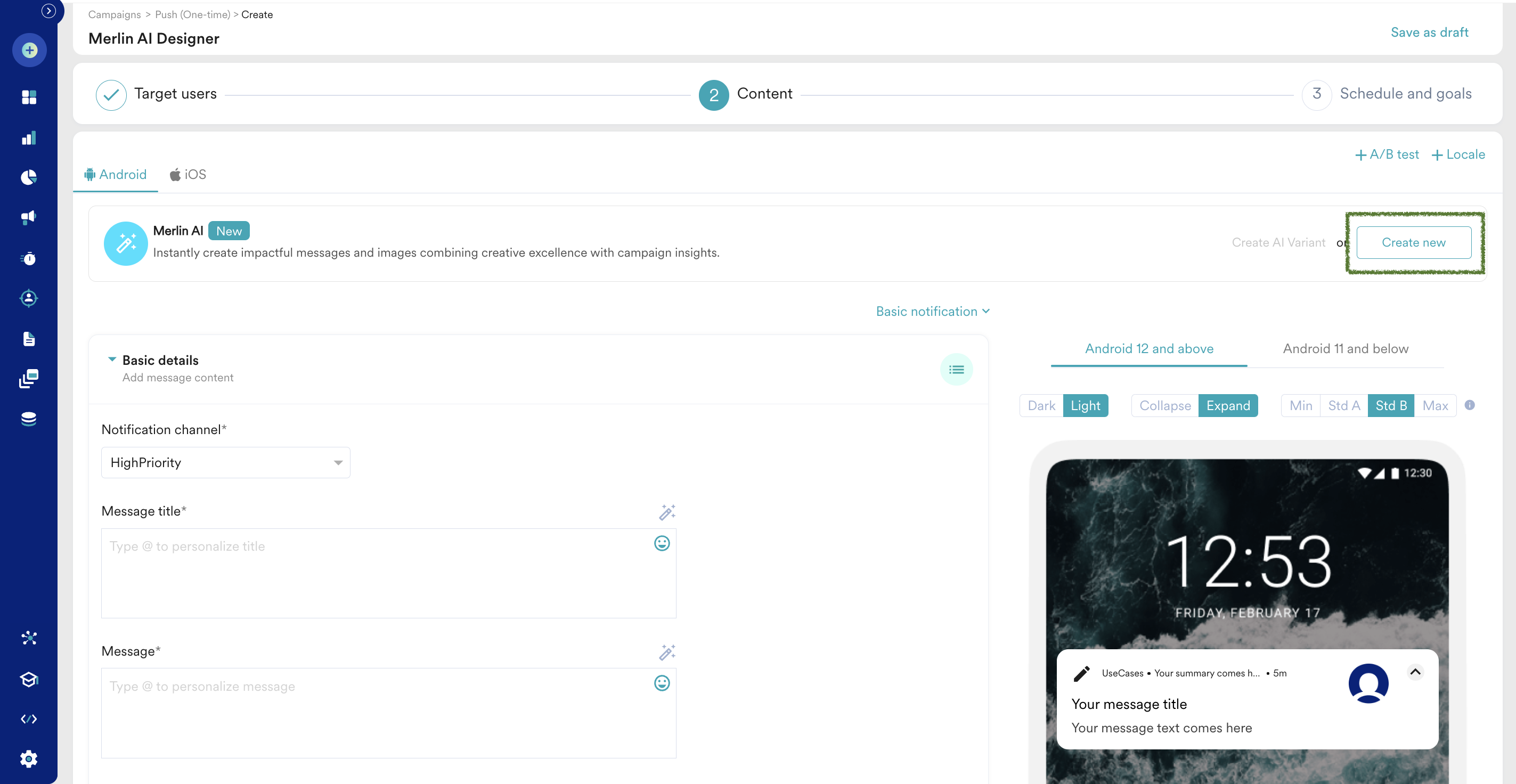Open the database stack icon in sidebar
Viewport: 1516px width, 784px height.
click(29, 419)
